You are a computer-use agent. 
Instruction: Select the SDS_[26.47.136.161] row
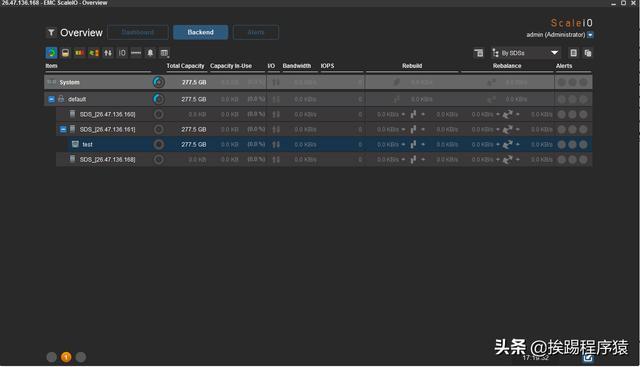(324, 129)
